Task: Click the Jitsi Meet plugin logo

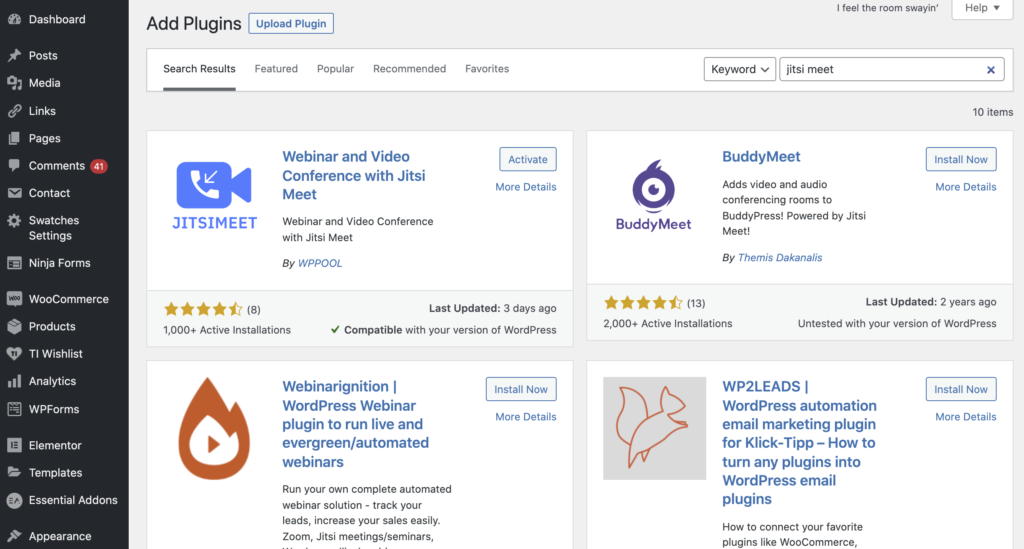Action: (x=214, y=195)
